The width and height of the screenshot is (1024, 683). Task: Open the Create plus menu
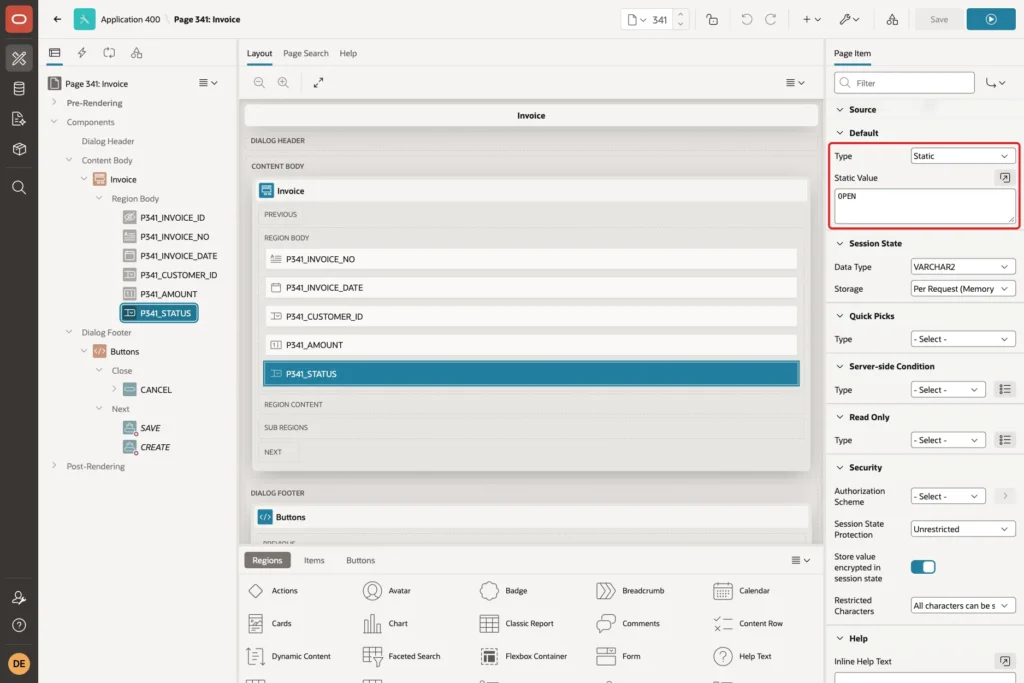pos(812,20)
